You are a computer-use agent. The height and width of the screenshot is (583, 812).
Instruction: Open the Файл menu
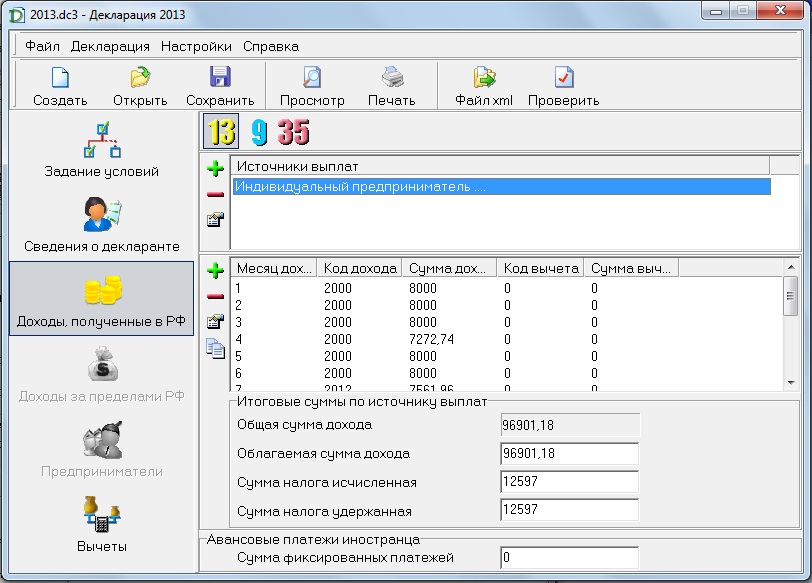(x=42, y=47)
